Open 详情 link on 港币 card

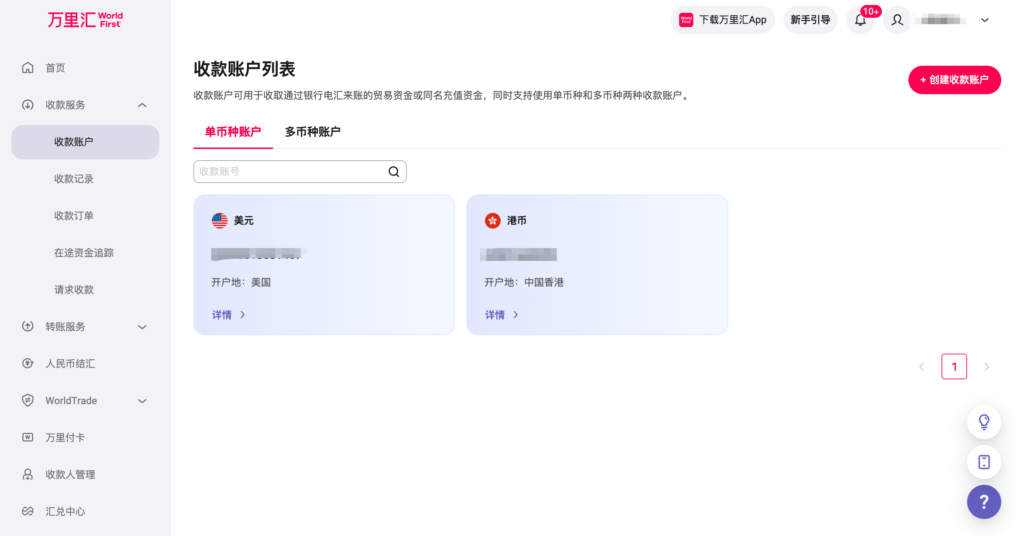pos(502,315)
